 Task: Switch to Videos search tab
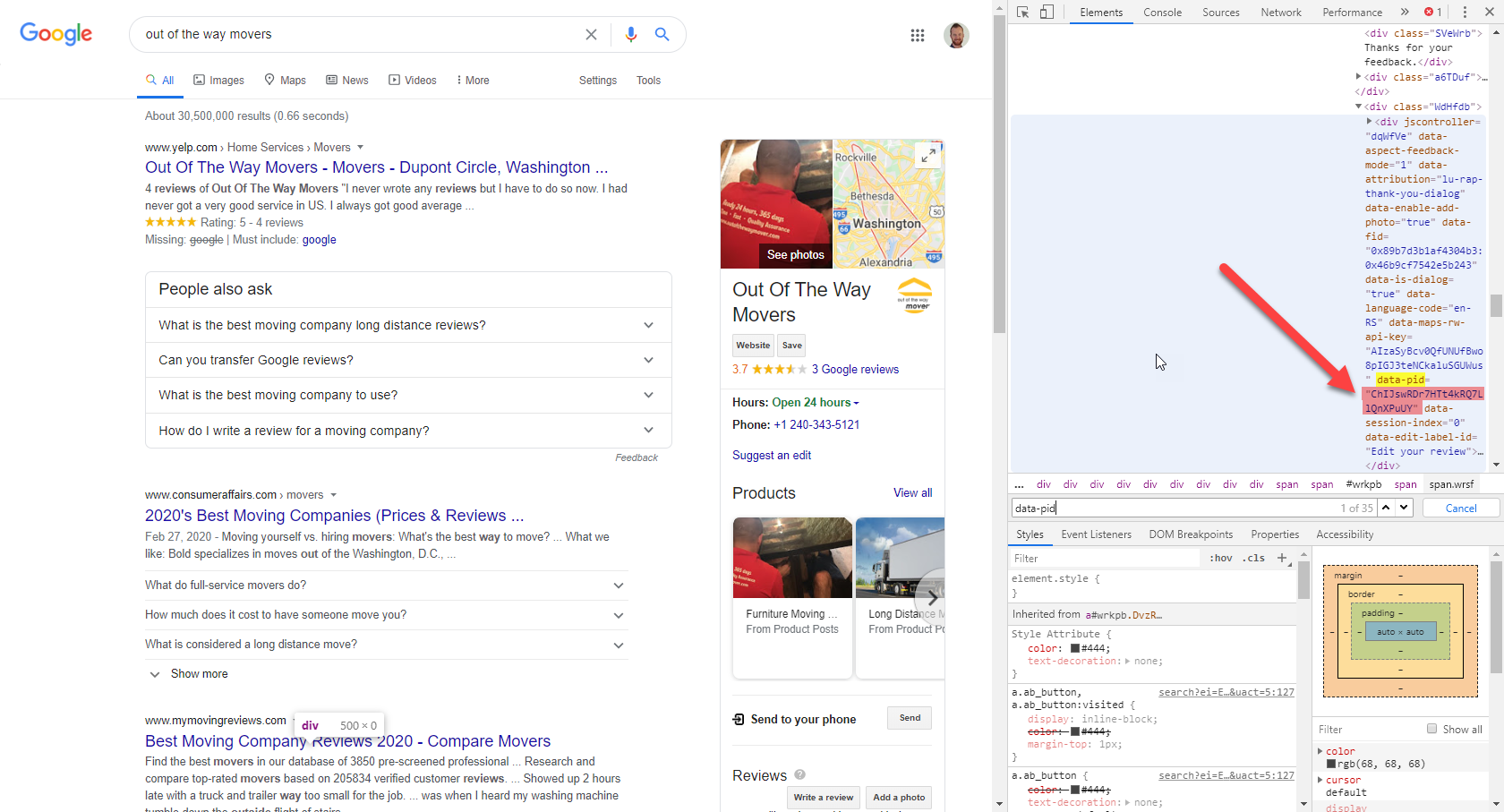(413, 80)
